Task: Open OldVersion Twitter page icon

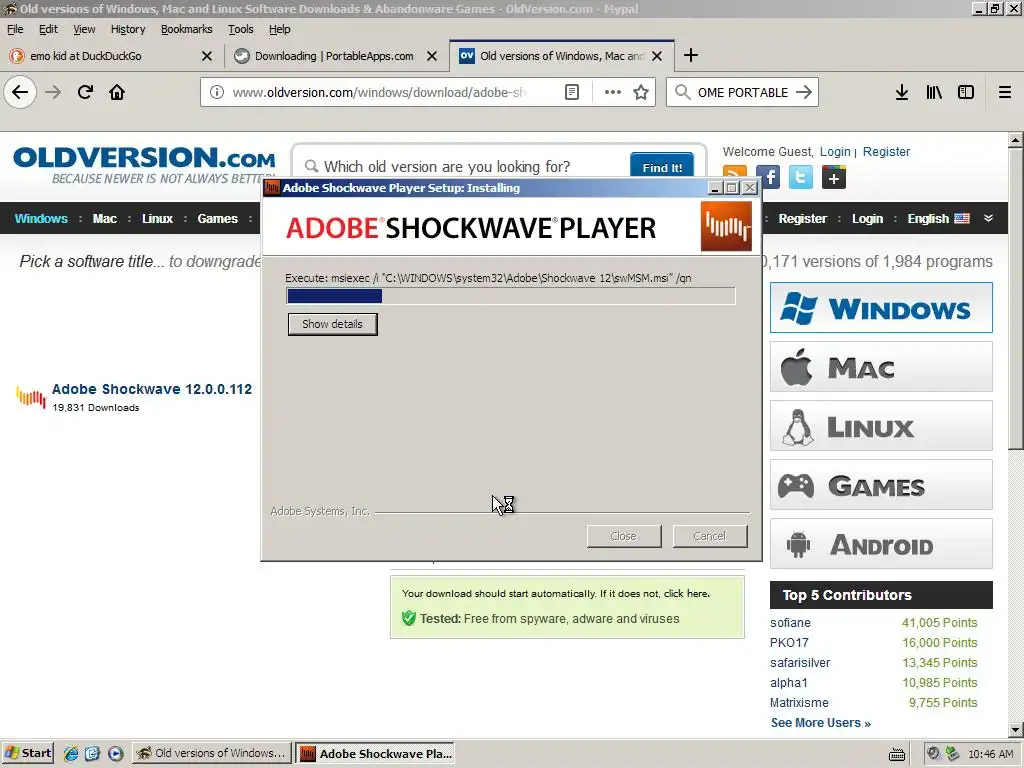Action: [x=801, y=177]
